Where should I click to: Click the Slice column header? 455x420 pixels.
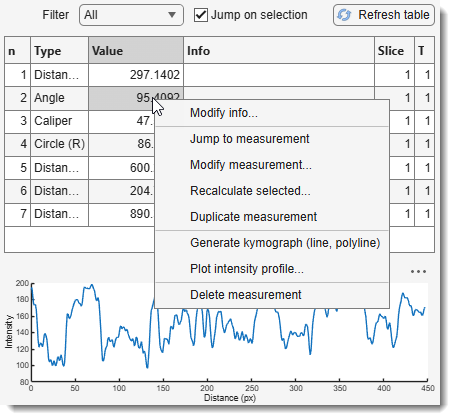(395, 51)
